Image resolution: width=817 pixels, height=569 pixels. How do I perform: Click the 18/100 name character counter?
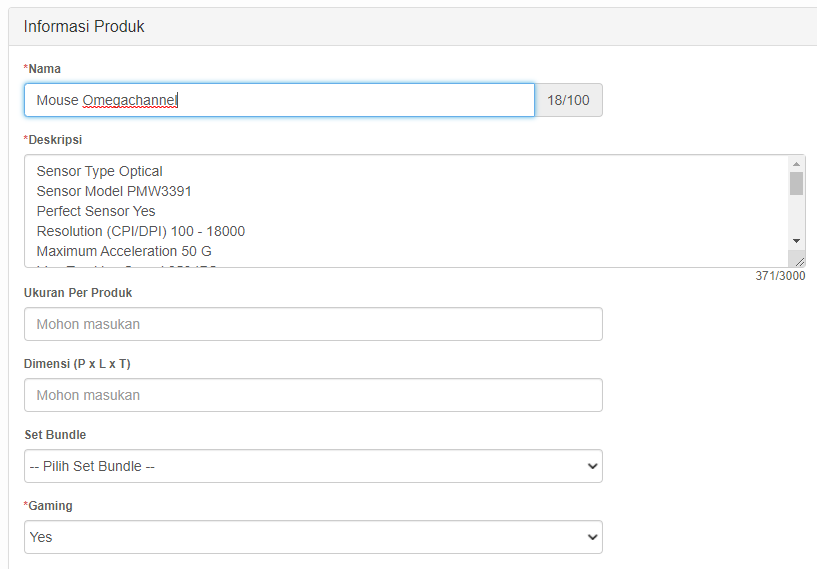click(x=568, y=100)
